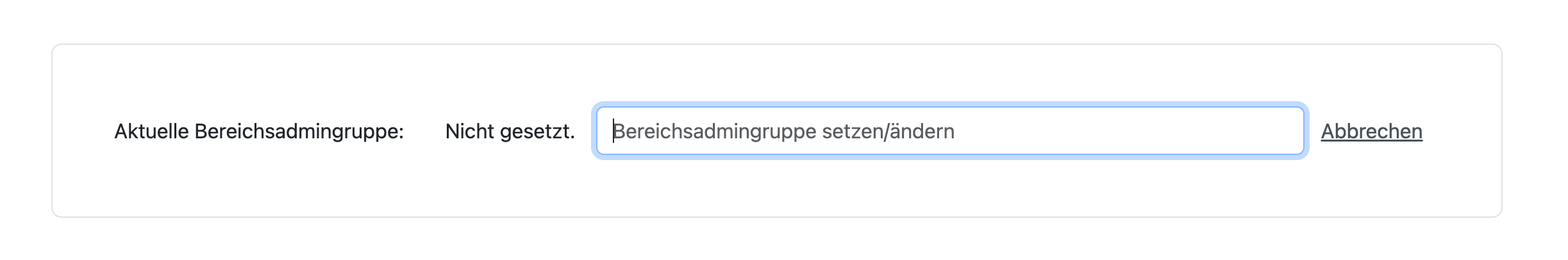Viewport: 1568px width, 260px height.
Task: Click 'Nicht' in the current group value
Action: point(470,131)
